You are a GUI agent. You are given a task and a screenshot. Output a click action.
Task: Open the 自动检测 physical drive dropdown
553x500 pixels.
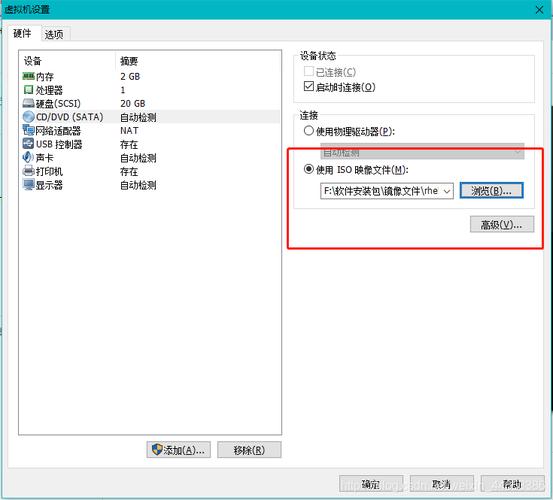tap(422, 152)
